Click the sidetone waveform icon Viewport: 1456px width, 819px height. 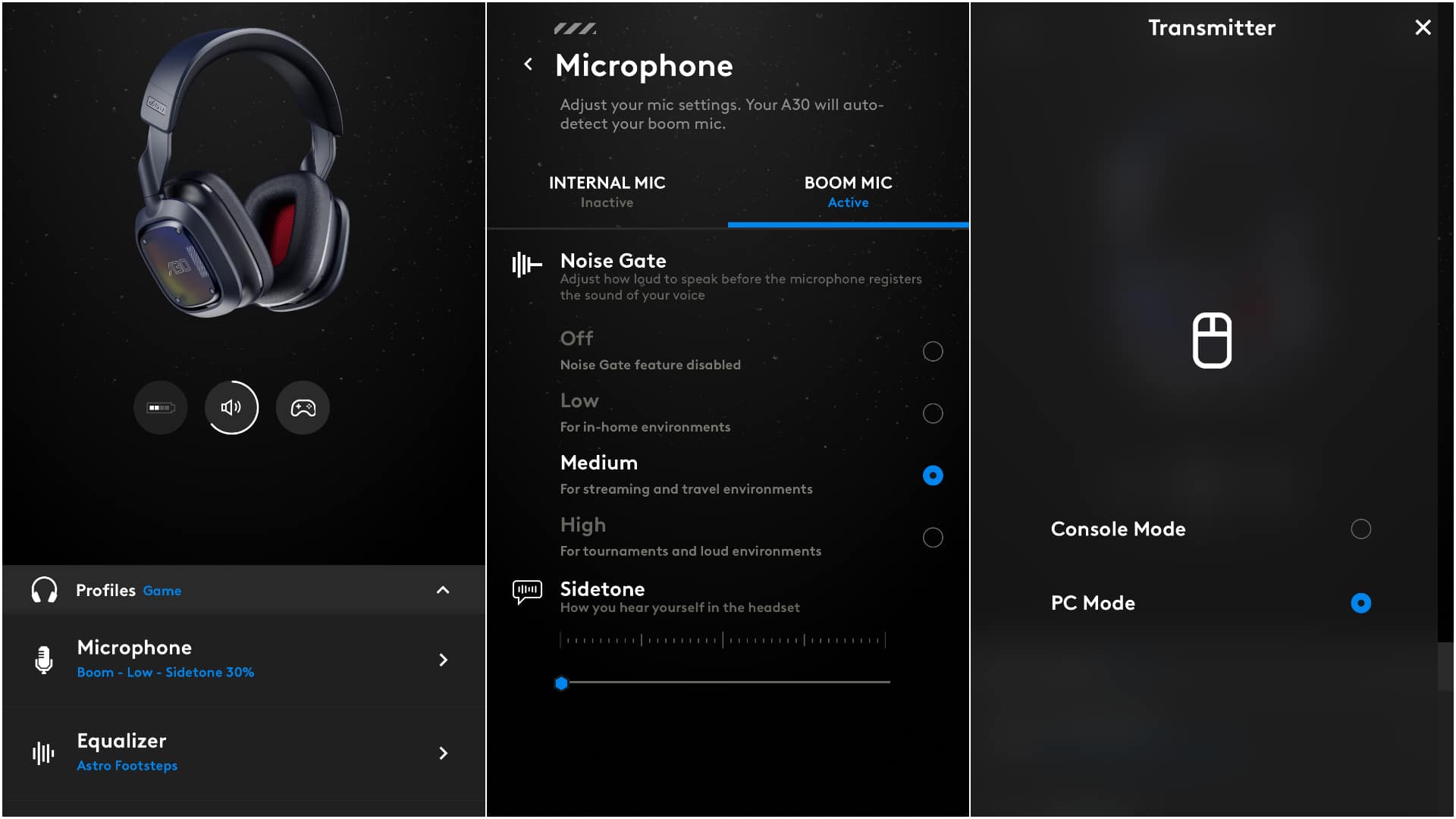click(x=526, y=592)
